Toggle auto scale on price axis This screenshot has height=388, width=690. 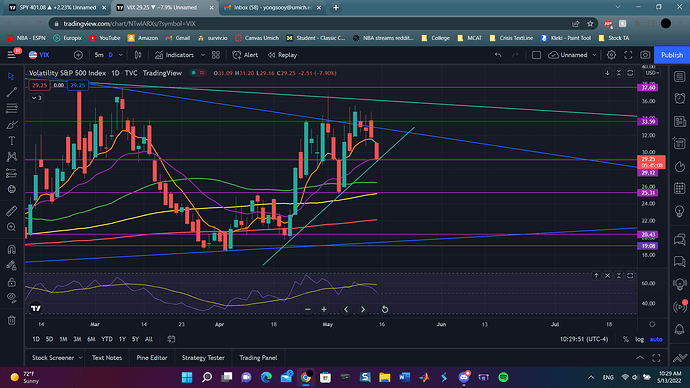[656, 339]
